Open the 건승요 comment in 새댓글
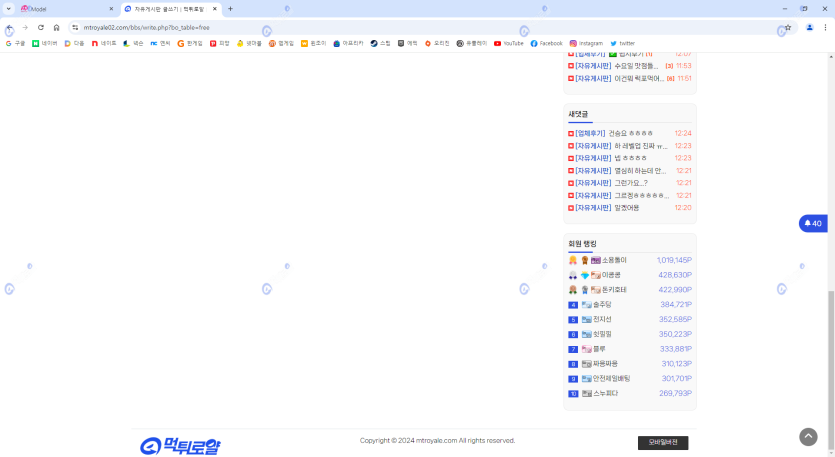The width and height of the screenshot is (835, 457). click(x=630, y=133)
